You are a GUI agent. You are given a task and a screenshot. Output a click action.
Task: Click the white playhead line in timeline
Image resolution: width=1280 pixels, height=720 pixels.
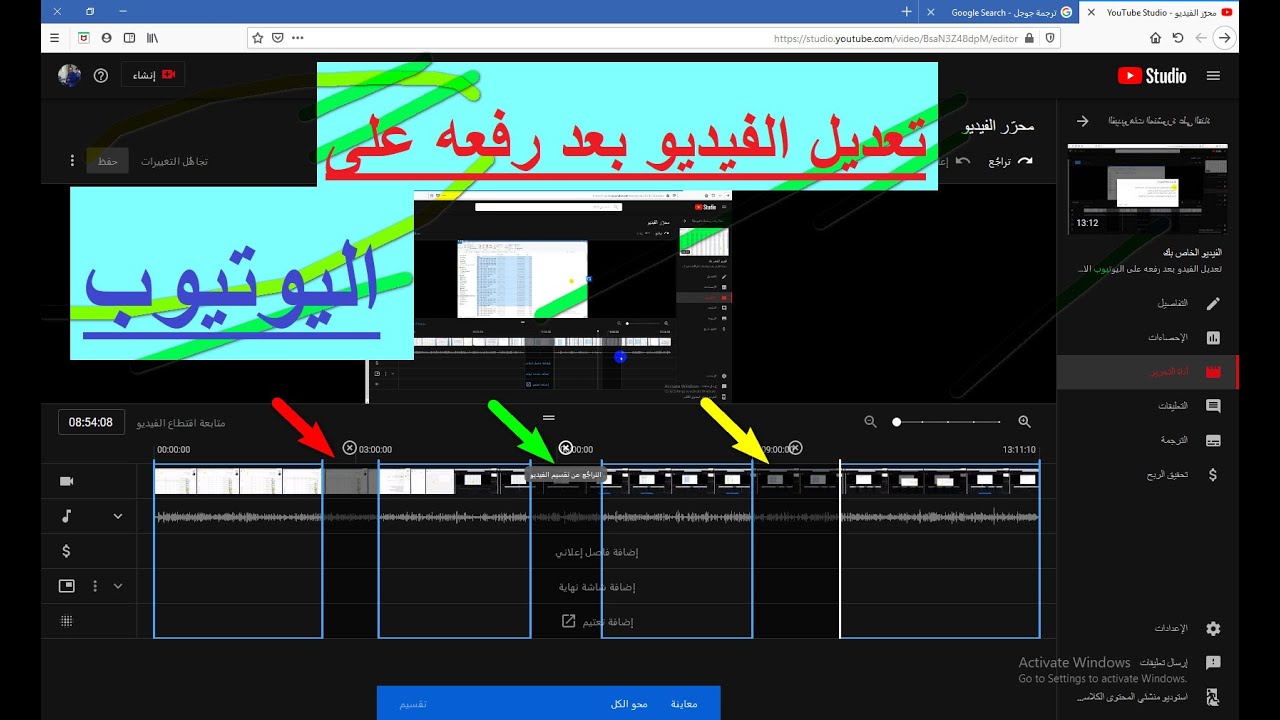[840, 548]
